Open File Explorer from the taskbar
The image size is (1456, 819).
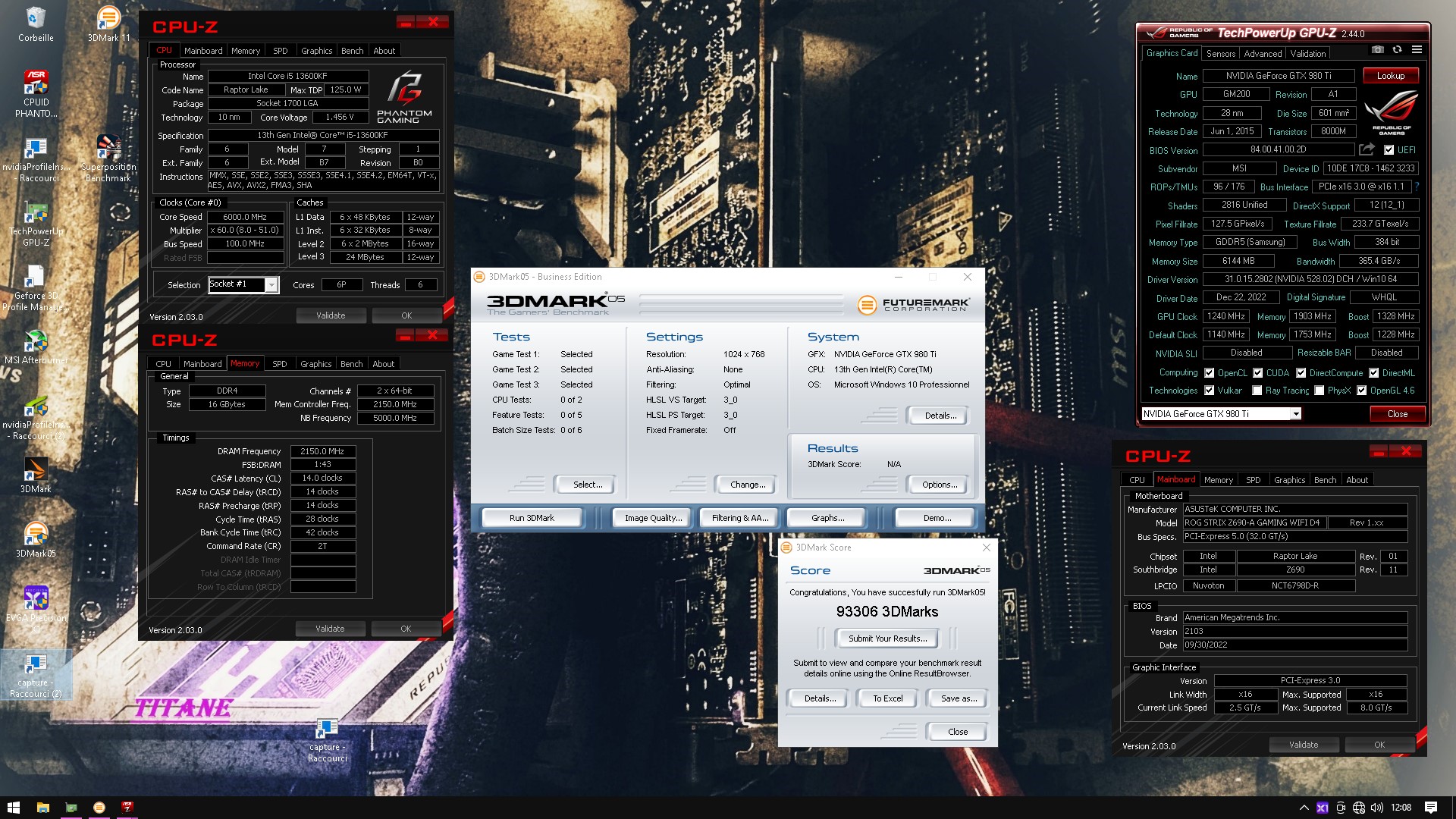click(42, 808)
